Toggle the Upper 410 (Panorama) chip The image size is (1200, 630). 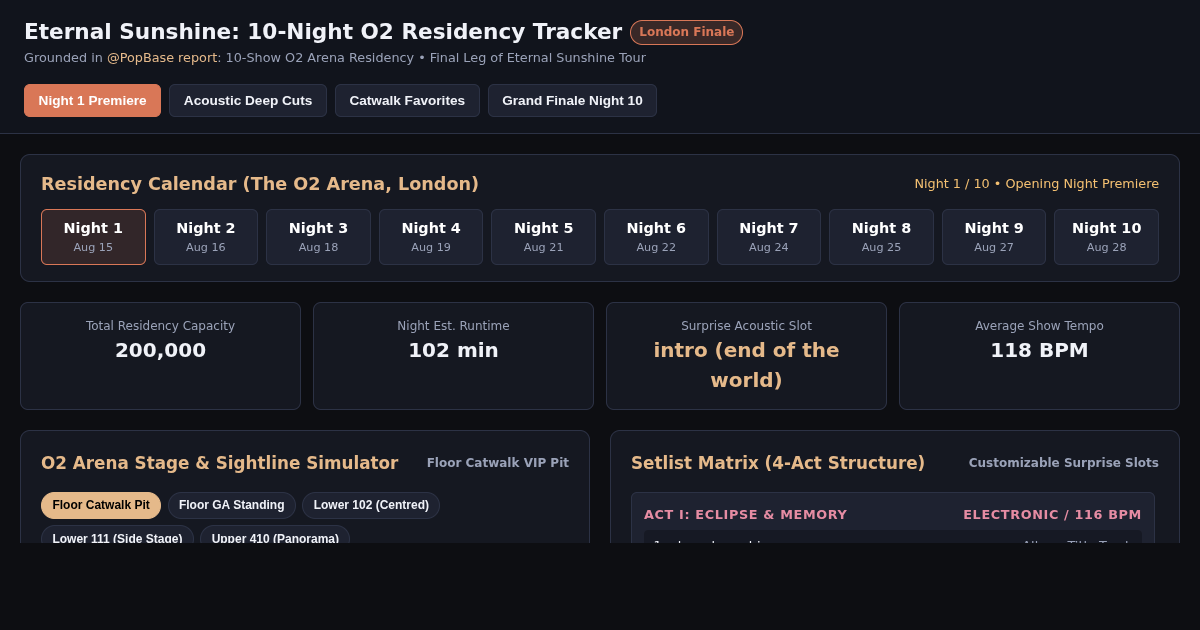coord(275,535)
